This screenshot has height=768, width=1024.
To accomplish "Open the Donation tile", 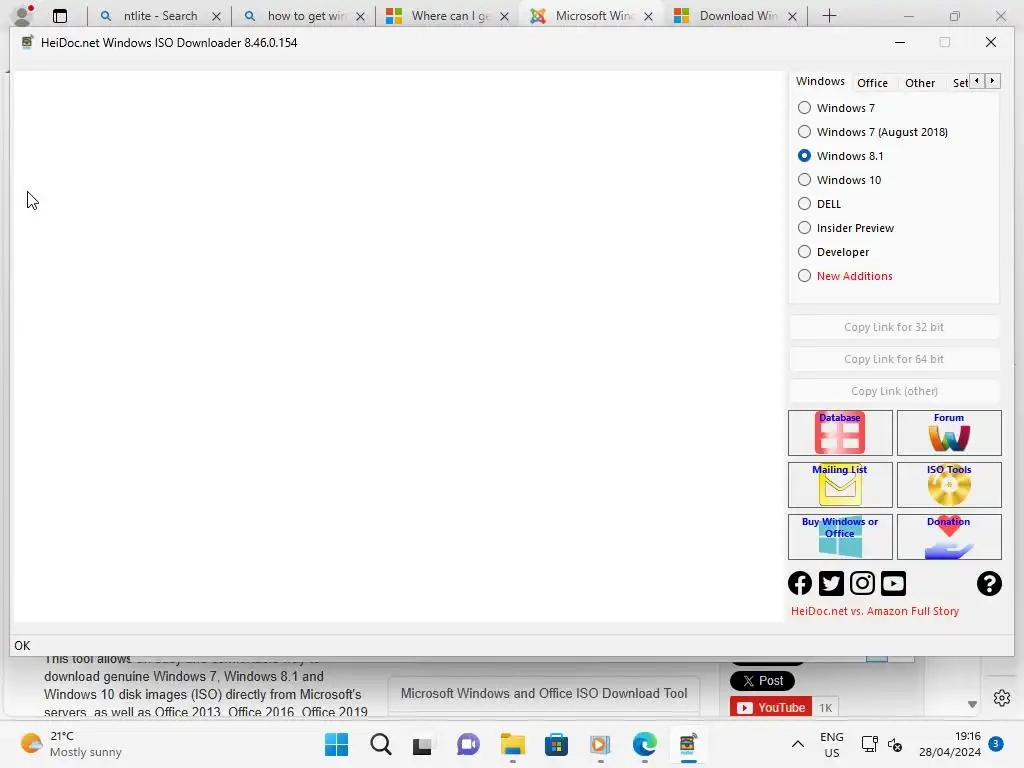I will coord(949,537).
